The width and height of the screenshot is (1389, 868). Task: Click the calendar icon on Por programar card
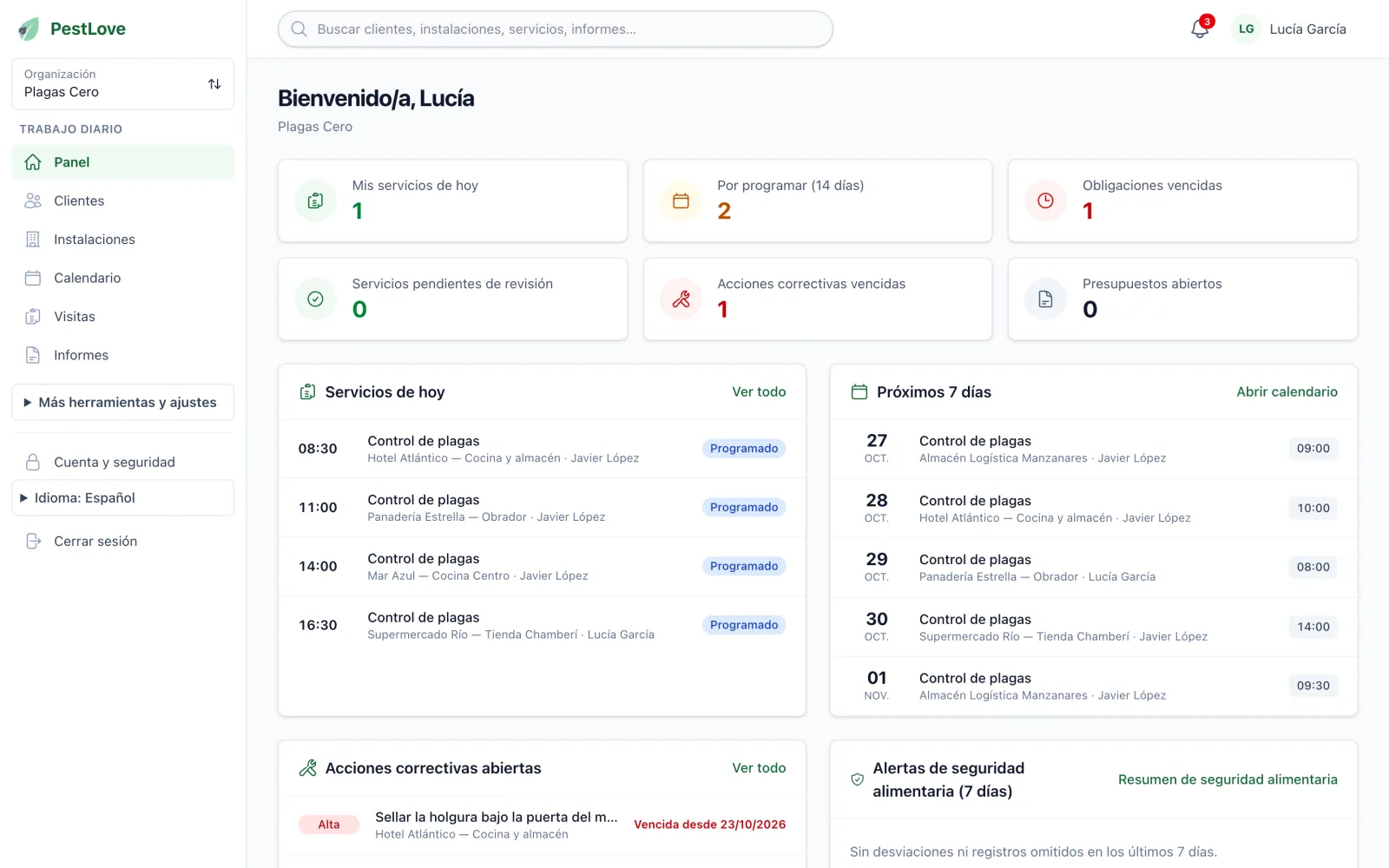pos(681,201)
